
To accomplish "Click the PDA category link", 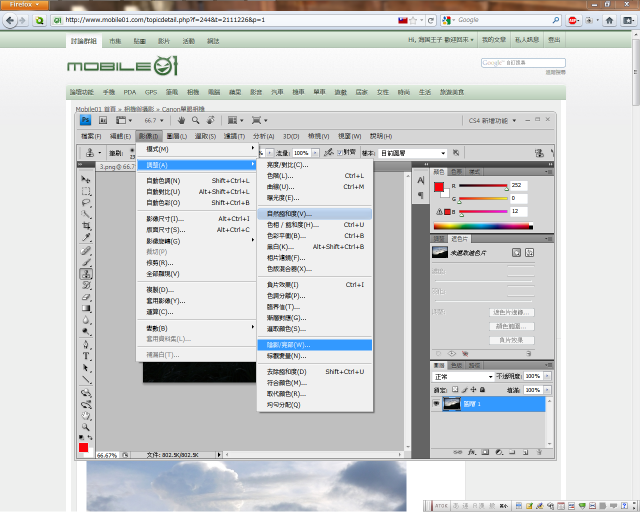I will (130, 92).
